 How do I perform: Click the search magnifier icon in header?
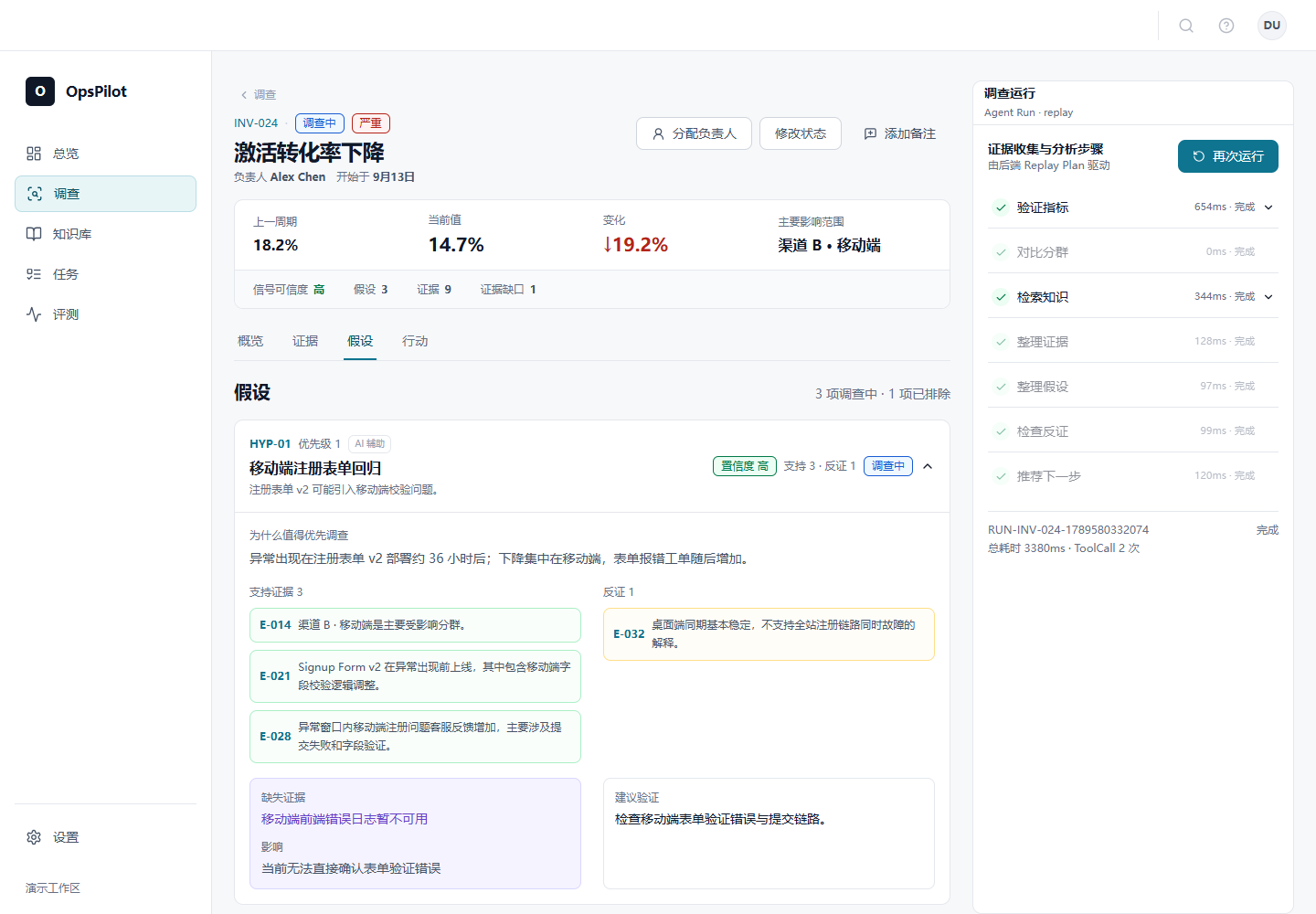(1186, 26)
